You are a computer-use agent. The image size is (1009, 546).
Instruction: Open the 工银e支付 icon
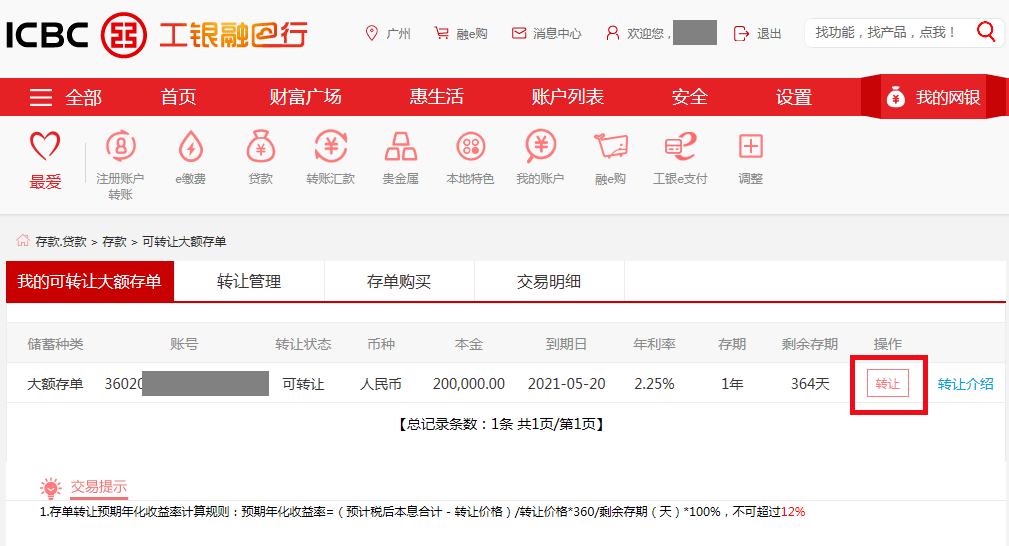[680, 146]
